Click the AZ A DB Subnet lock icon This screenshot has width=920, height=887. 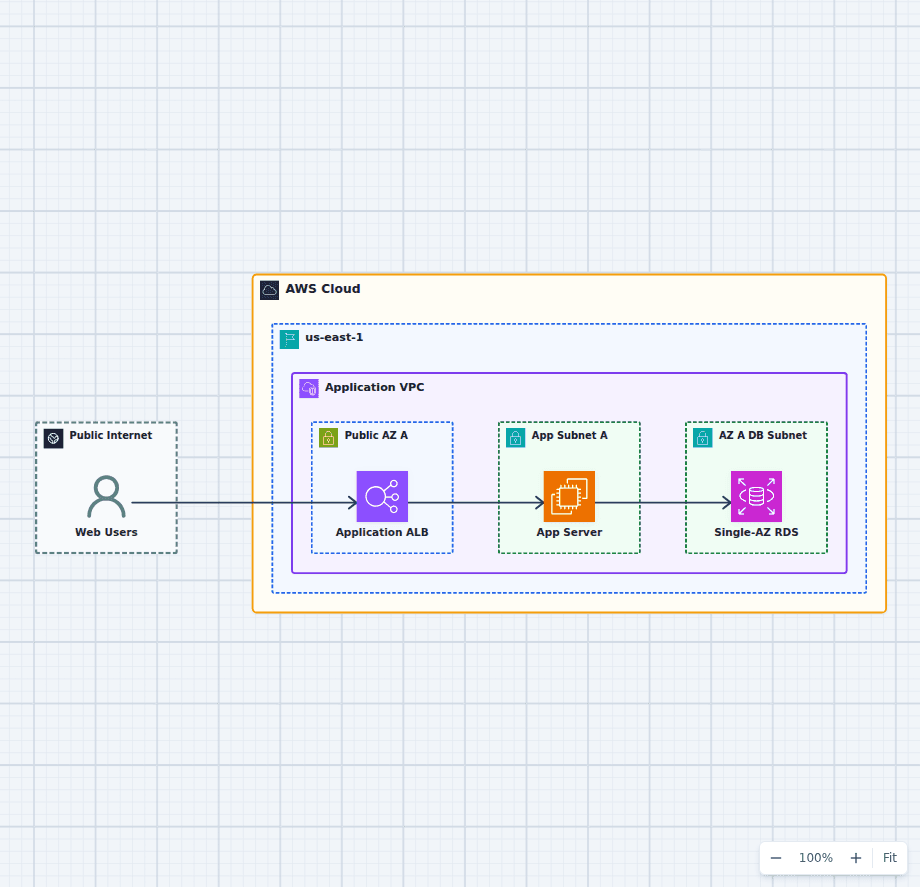703,438
